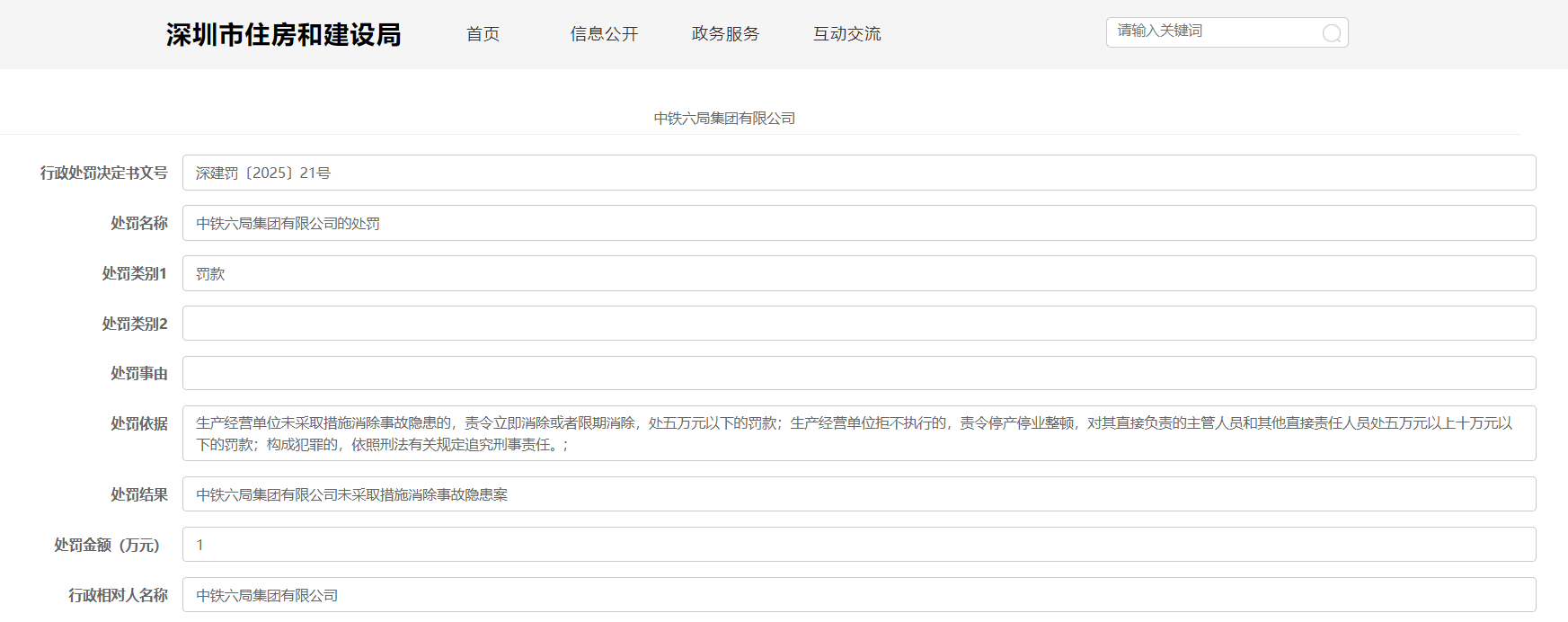The height and width of the screenshot is (622, 1568).
Task: Click the 处罚依据 multi-line text area
Action: [858, 433]
